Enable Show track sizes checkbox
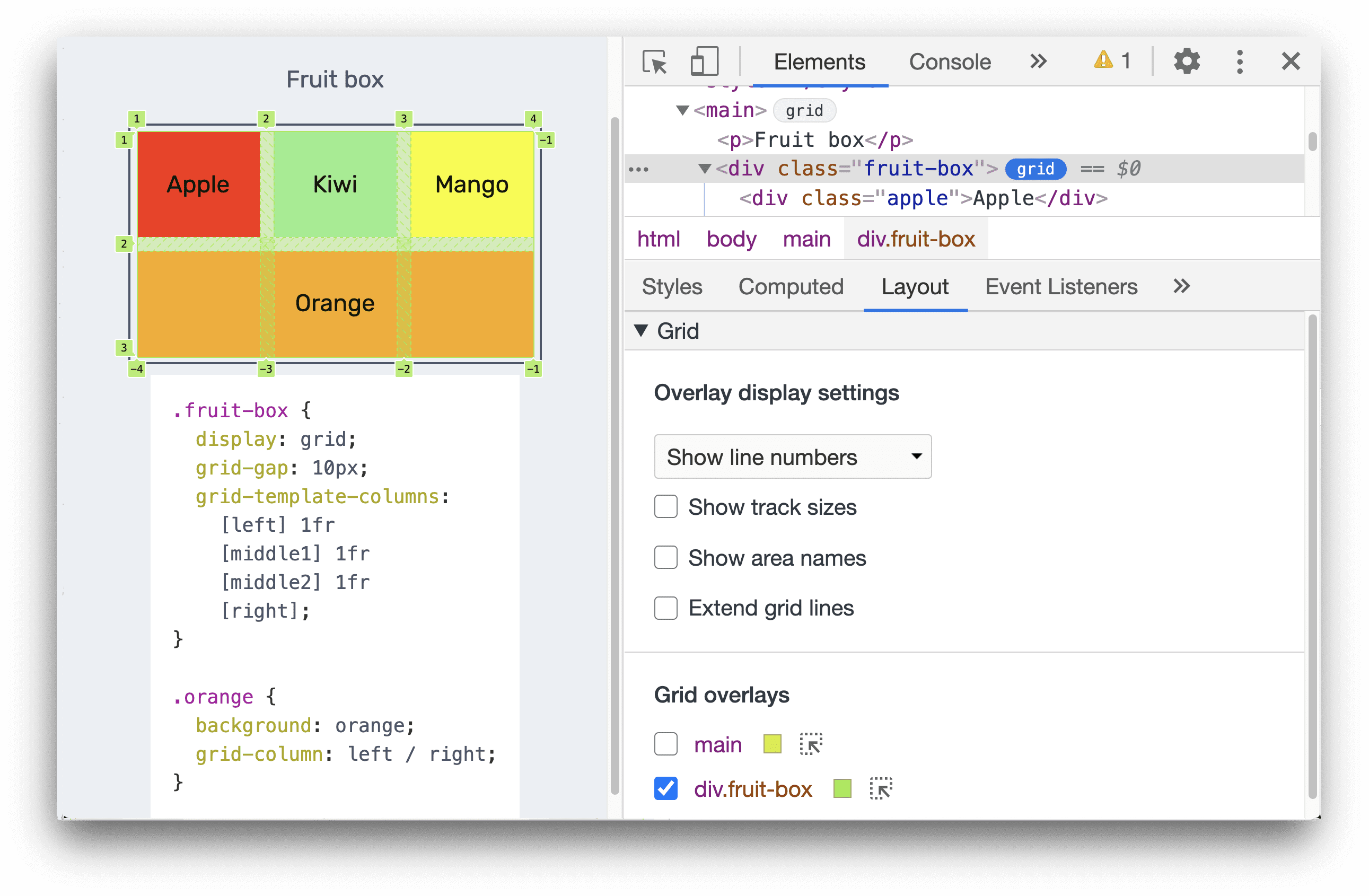The height and width of the screenshot is (896, 1369). 664,506
